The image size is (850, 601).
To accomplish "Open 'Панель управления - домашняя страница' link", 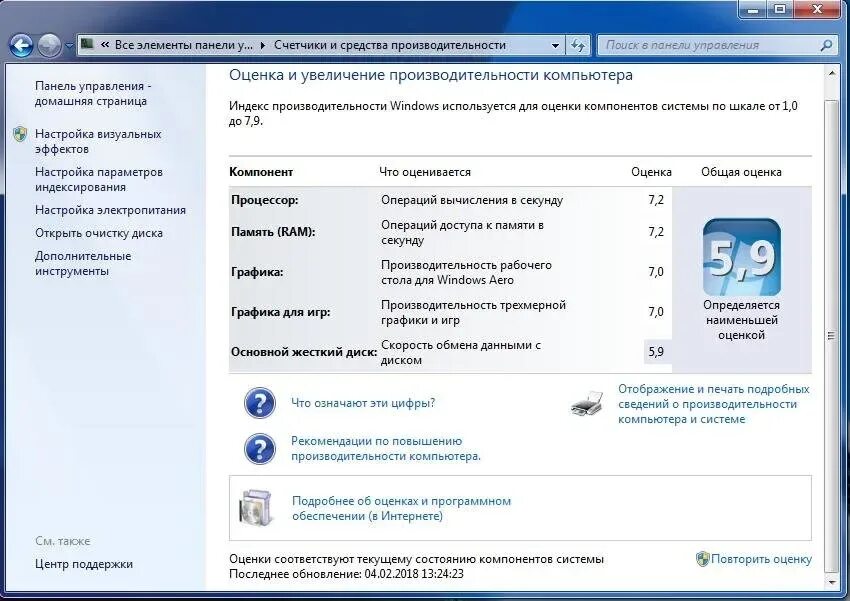I will coord(93,94).
